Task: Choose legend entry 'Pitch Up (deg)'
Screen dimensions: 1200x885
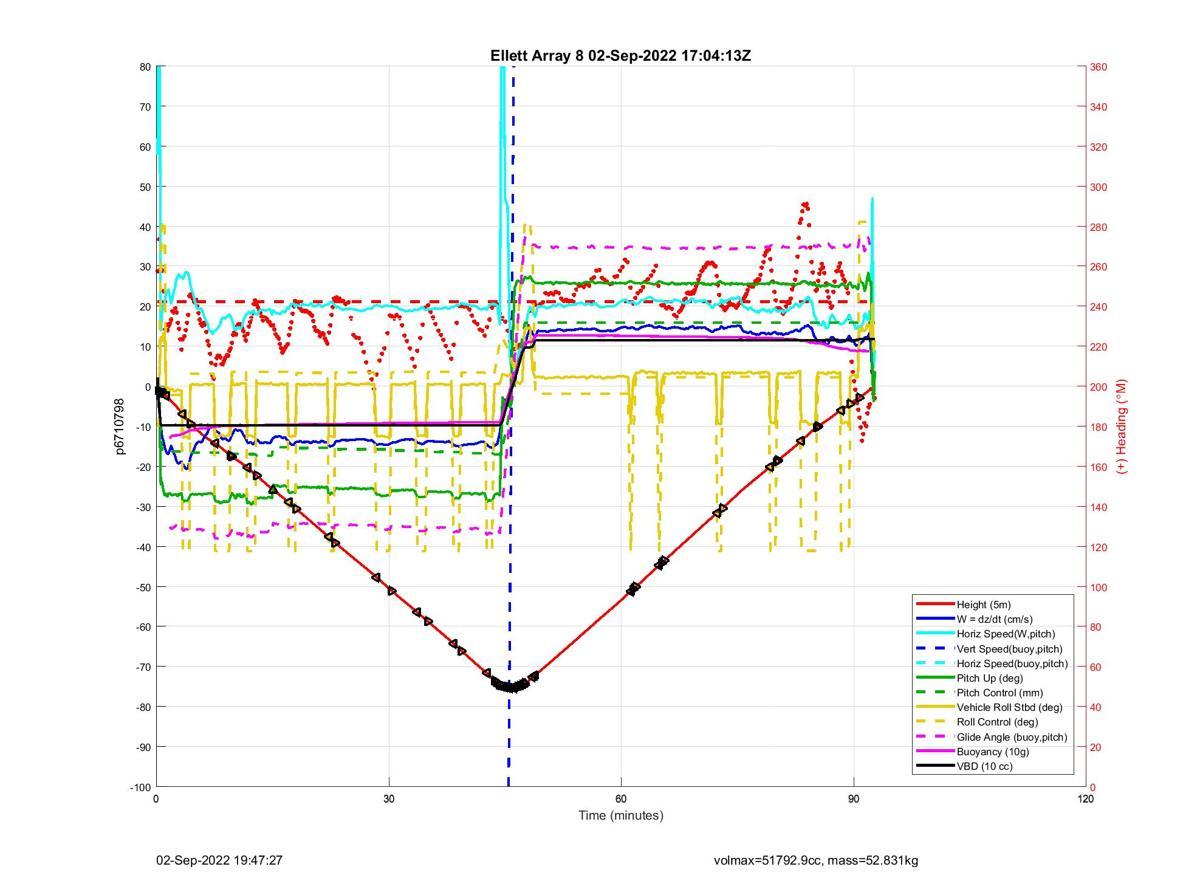Action: pos(990,678)
